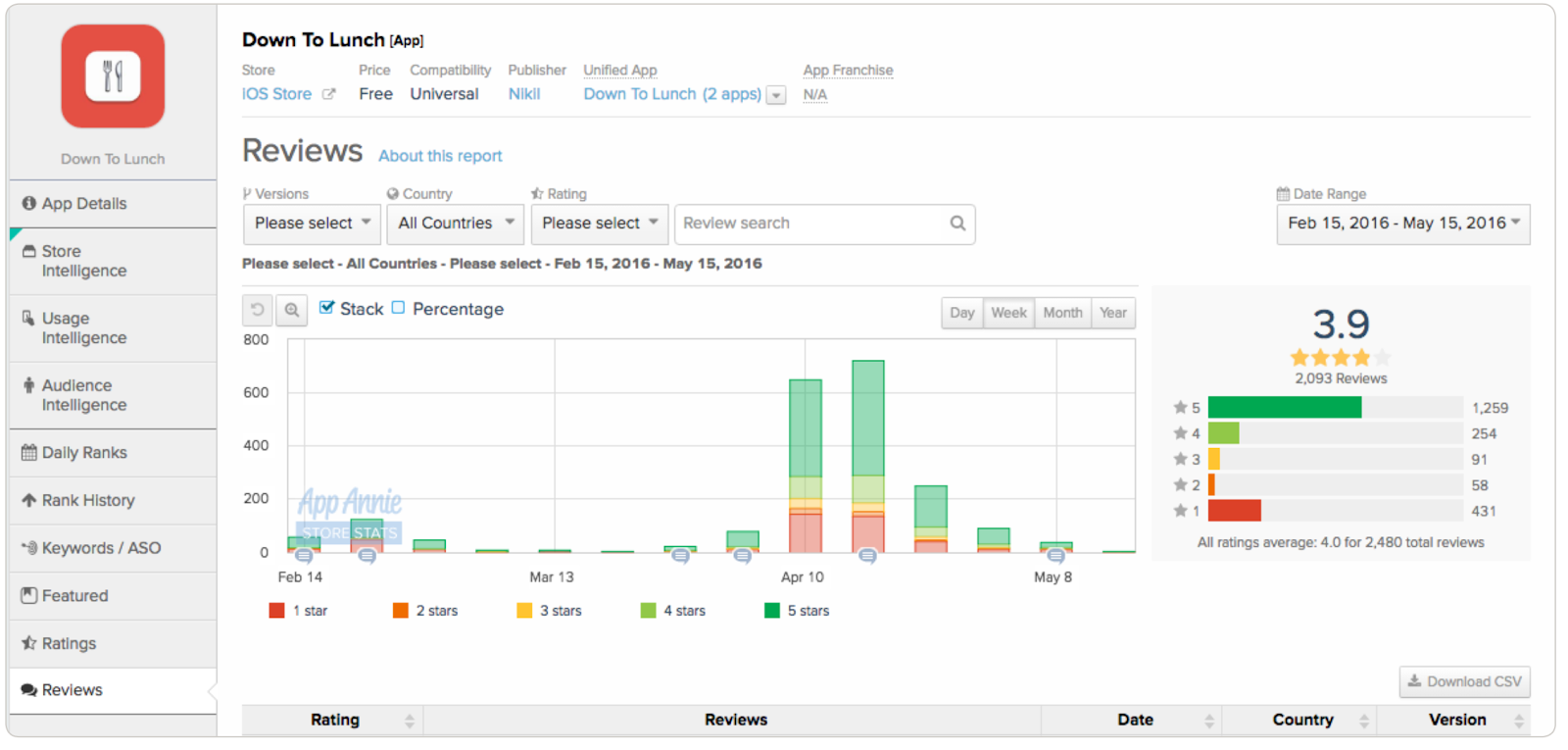Toggle 1 star series in chart legend

coord(299,611)
